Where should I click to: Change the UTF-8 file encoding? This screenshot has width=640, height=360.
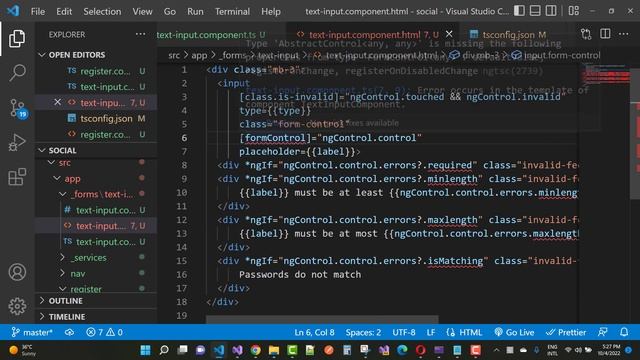[x=404, y=332]
